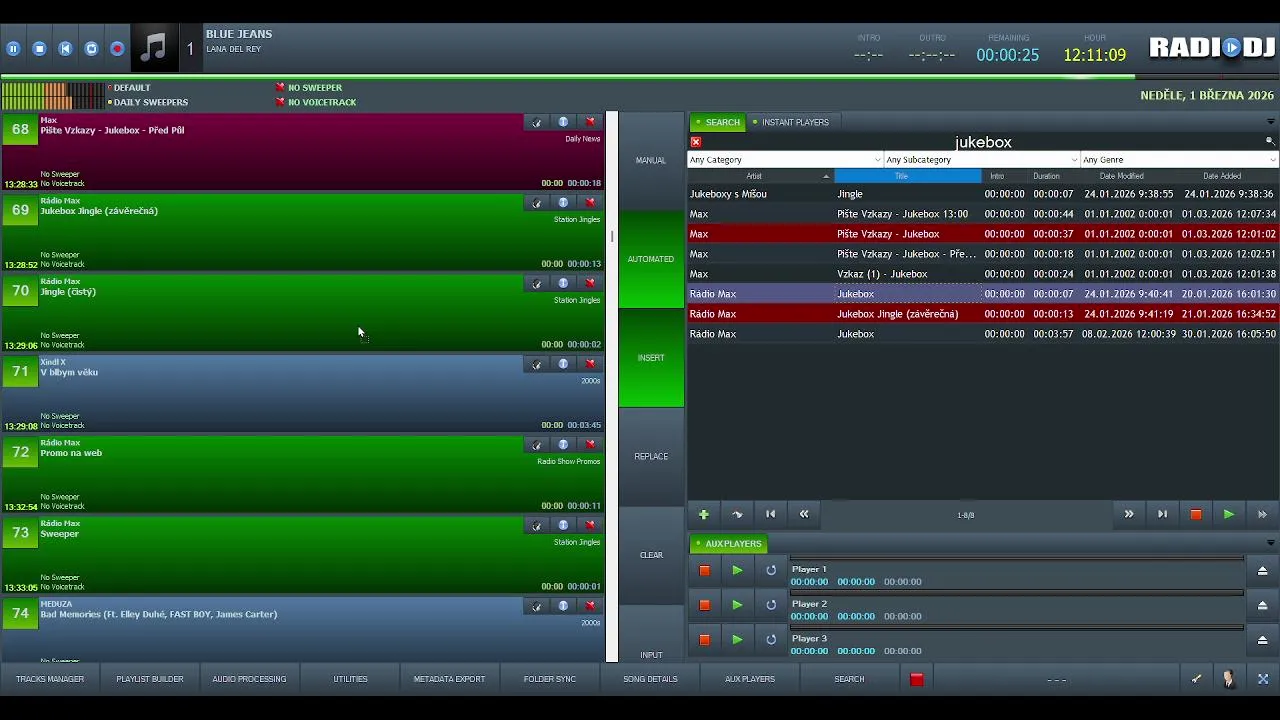Click CLEAR playlist button
The height and width of the screenshot is (720, 1280).
(651, 555)
